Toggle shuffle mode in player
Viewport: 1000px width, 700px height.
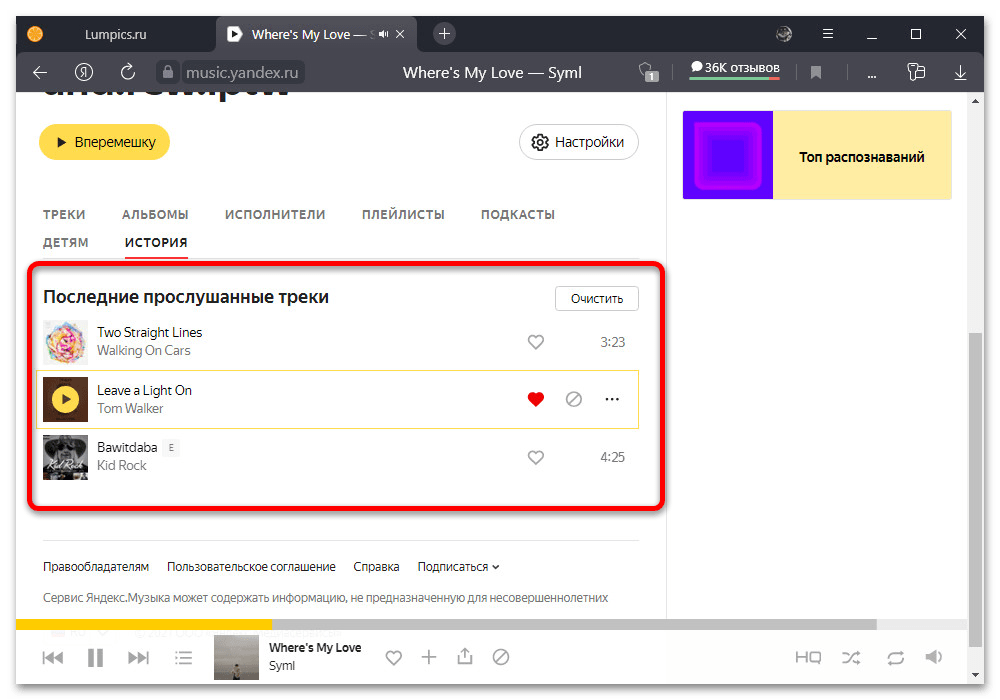click(851, 657)
